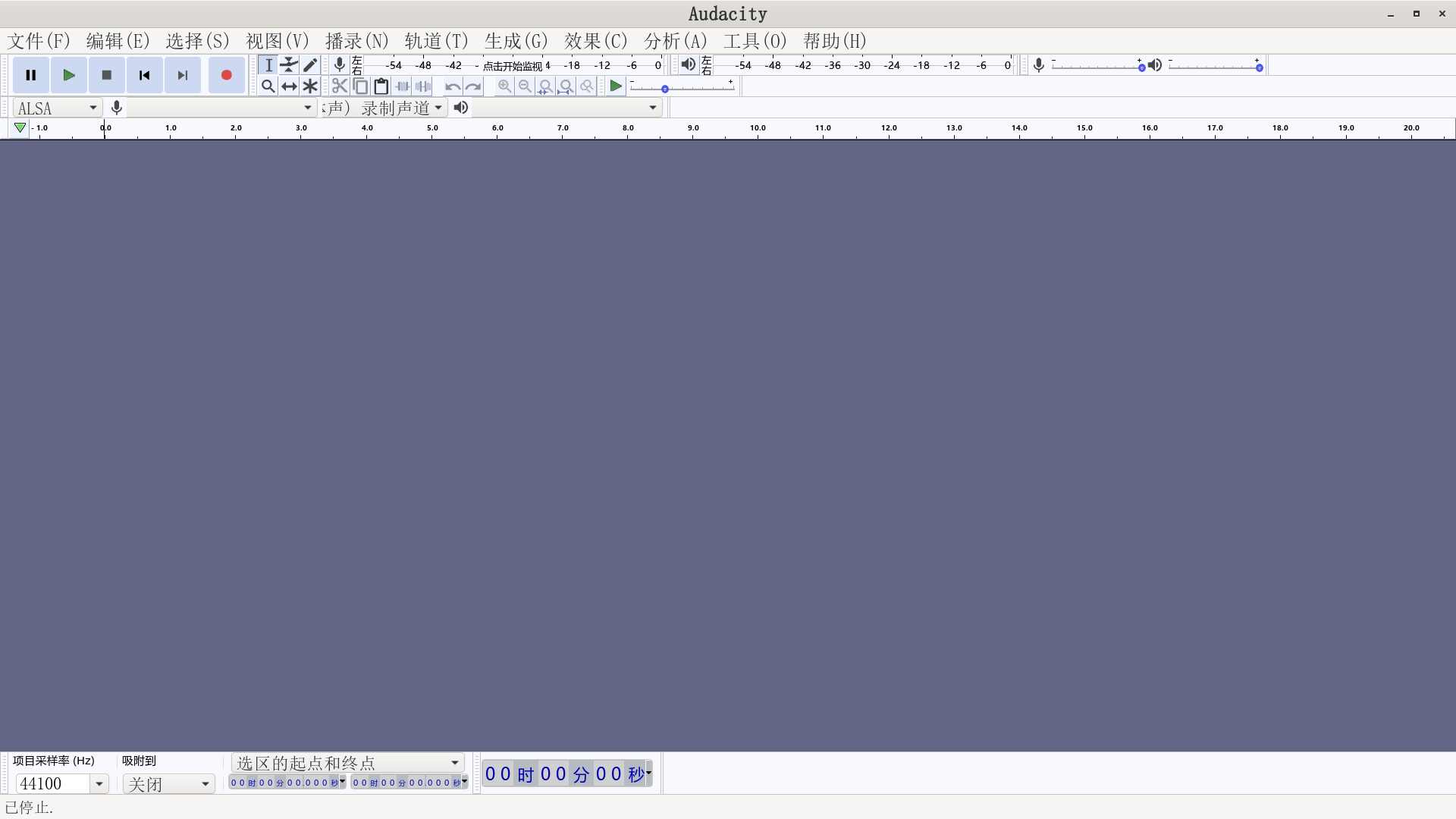Screen dimensions: 1456x819
Task: Open the 选择(S) menu
Action: coord(198,41)
